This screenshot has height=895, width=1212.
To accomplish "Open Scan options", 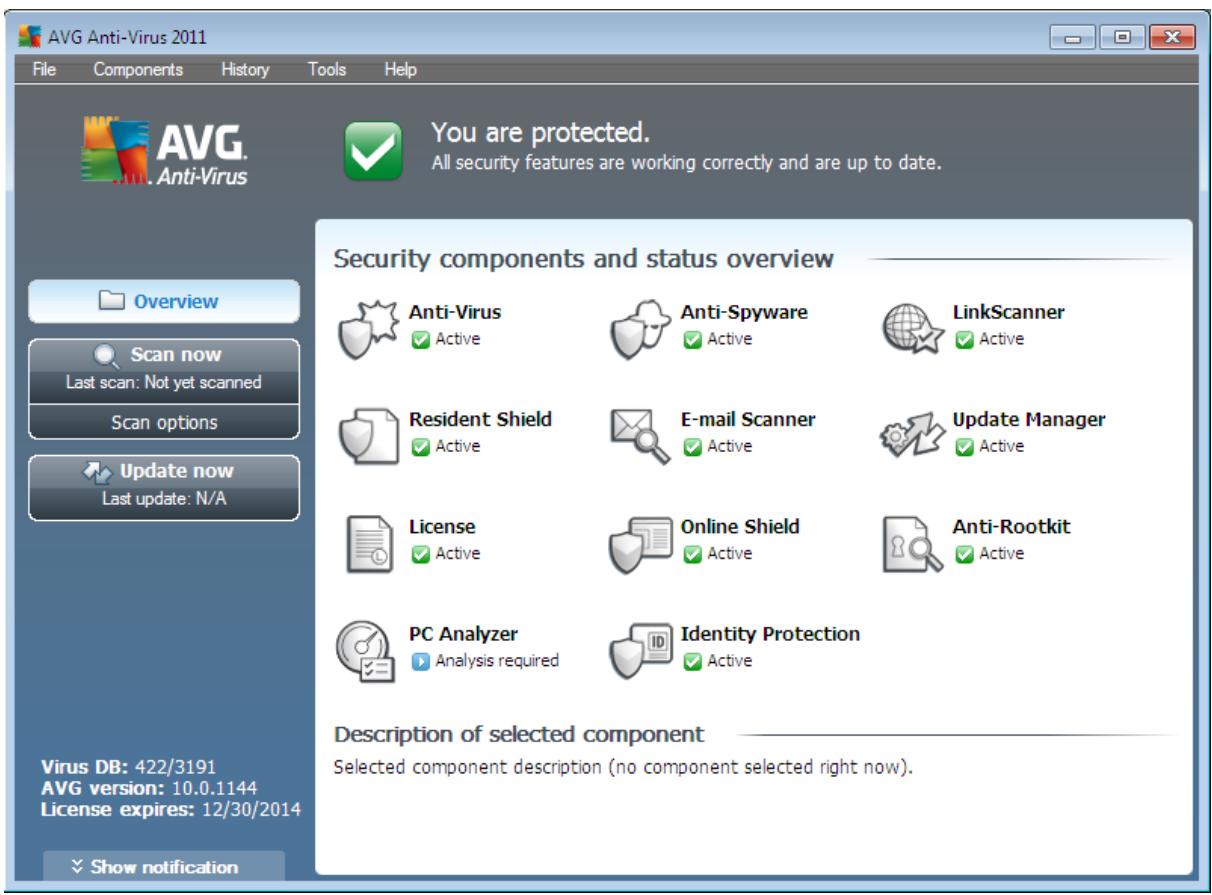I will (x=164, y=422).
